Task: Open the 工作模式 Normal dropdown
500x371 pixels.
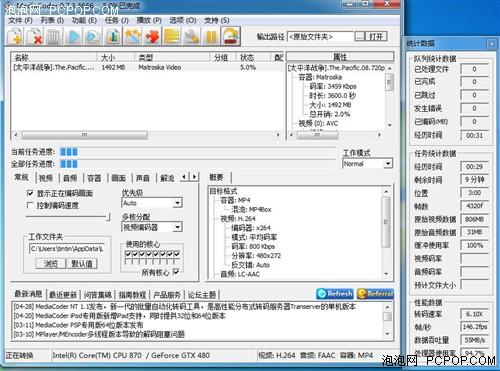Action: pos(368,164)
